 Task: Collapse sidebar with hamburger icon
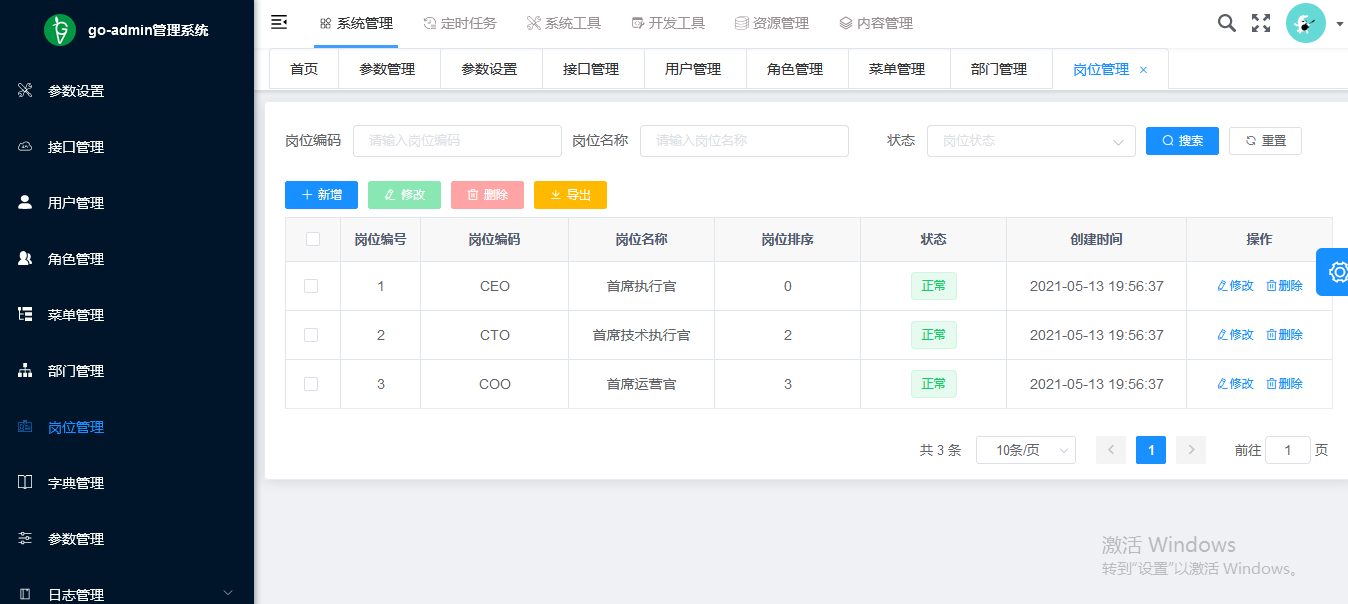(280, 22)
